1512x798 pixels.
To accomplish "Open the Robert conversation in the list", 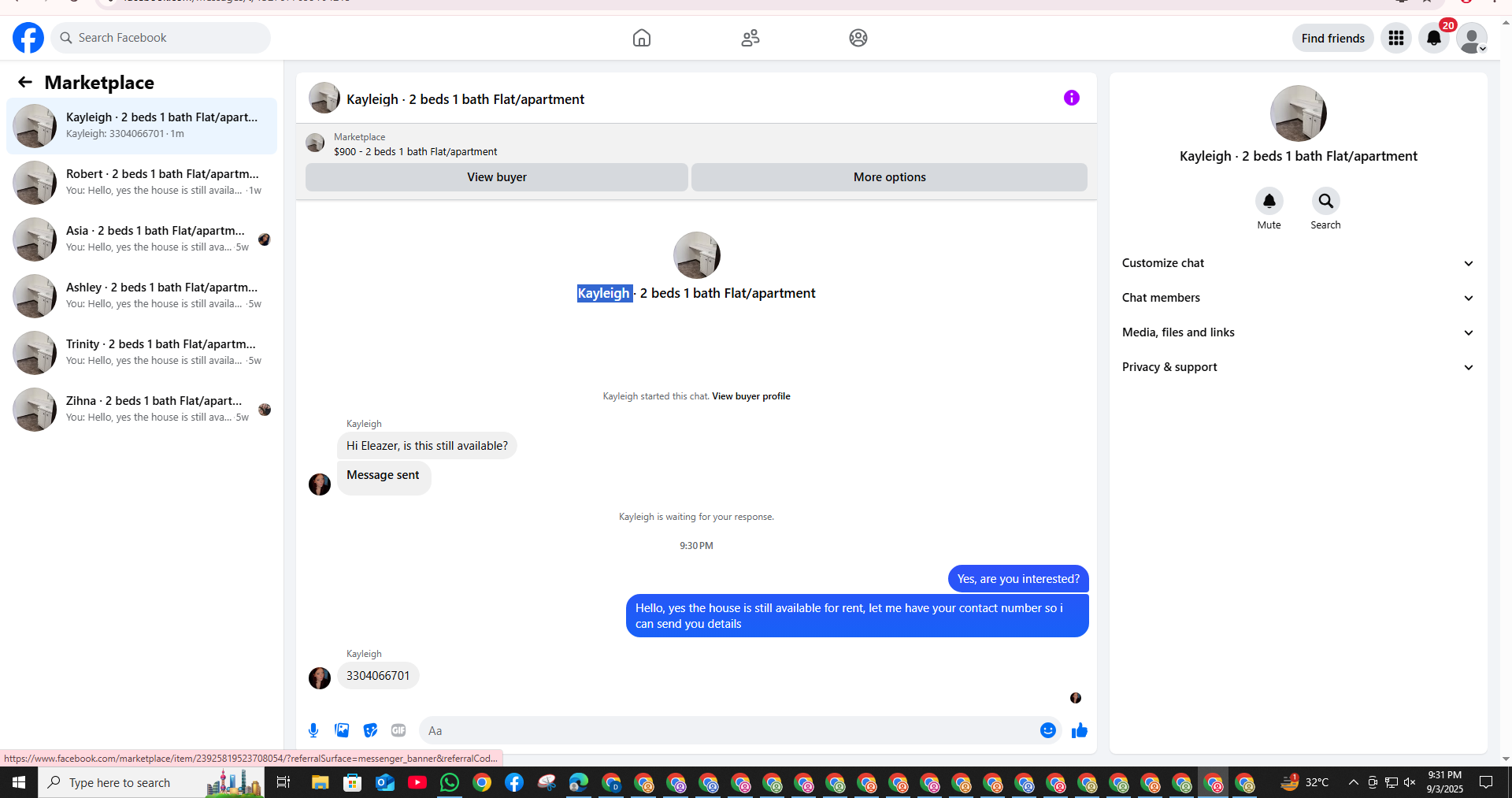I will (x=142, y=183).
